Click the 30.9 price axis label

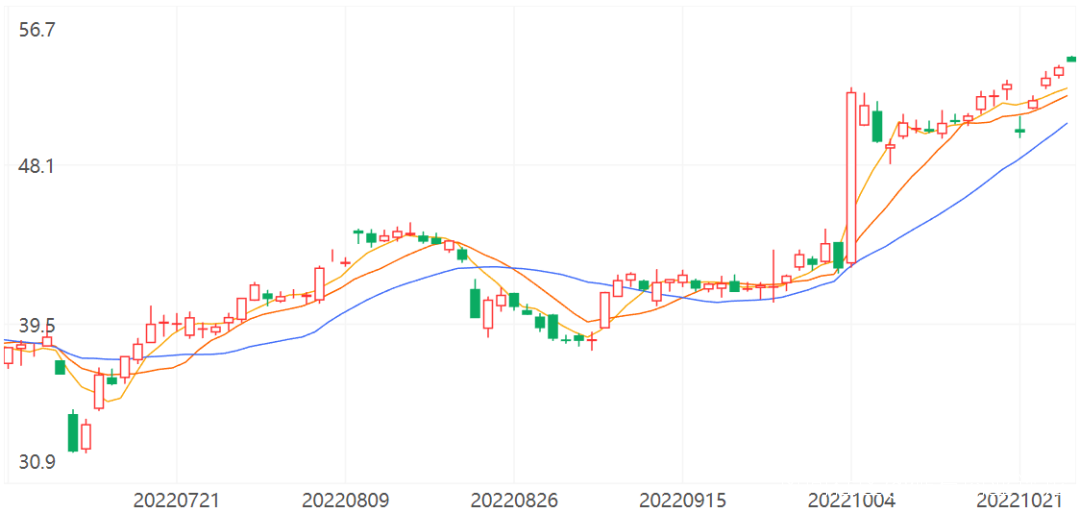pos(36,461)
